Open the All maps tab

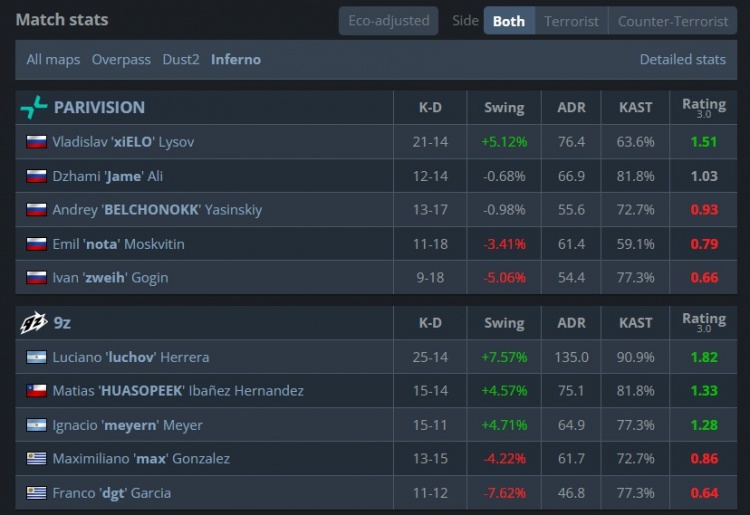coord(53,60)
